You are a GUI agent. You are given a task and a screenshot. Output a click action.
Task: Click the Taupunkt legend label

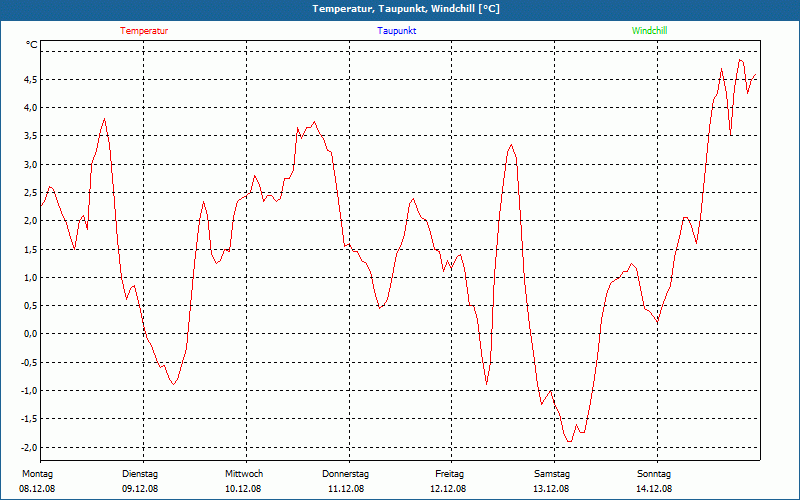pos(396,31)
